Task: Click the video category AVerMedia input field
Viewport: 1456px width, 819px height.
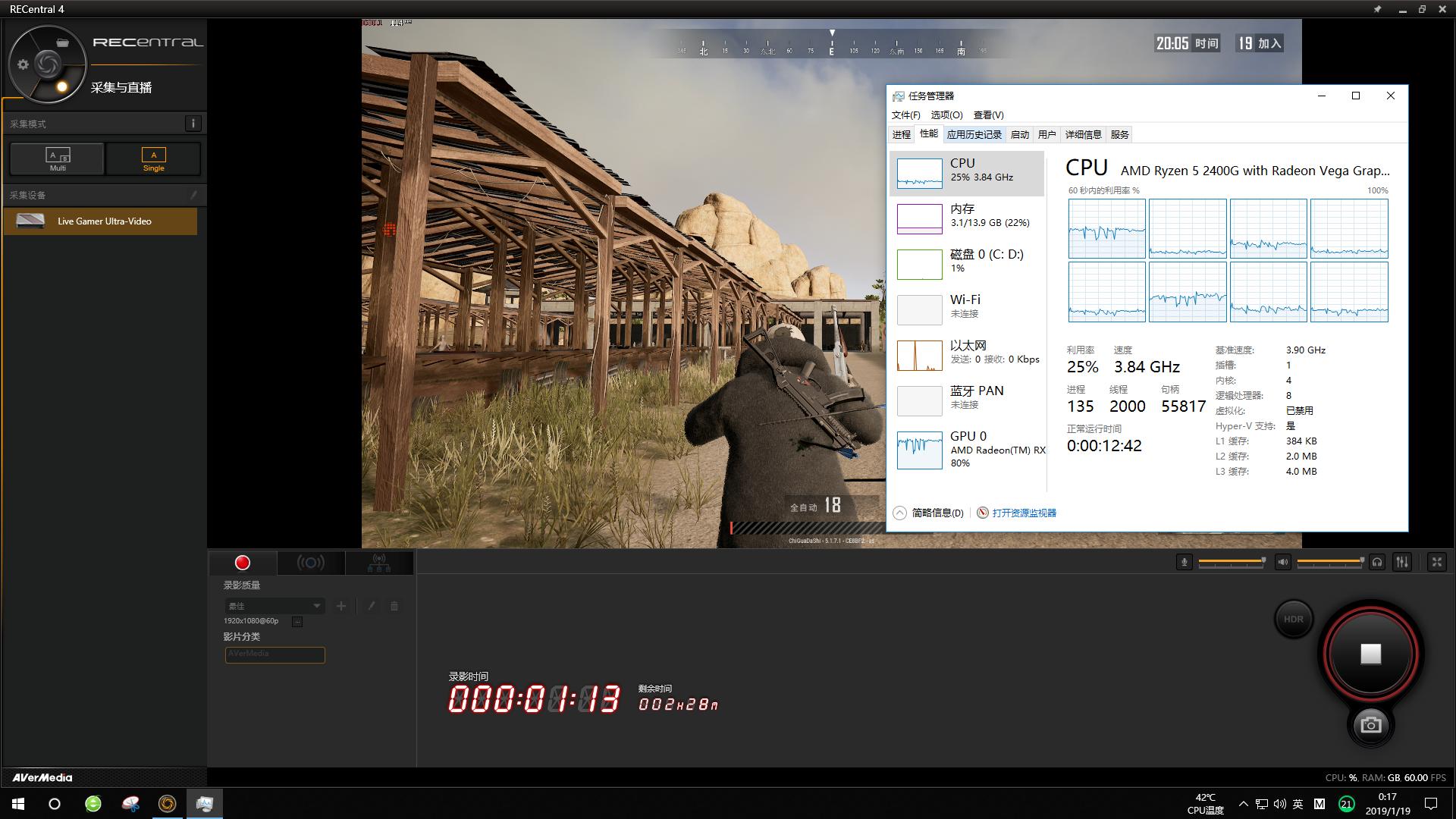Action: (x=275, y=654)
